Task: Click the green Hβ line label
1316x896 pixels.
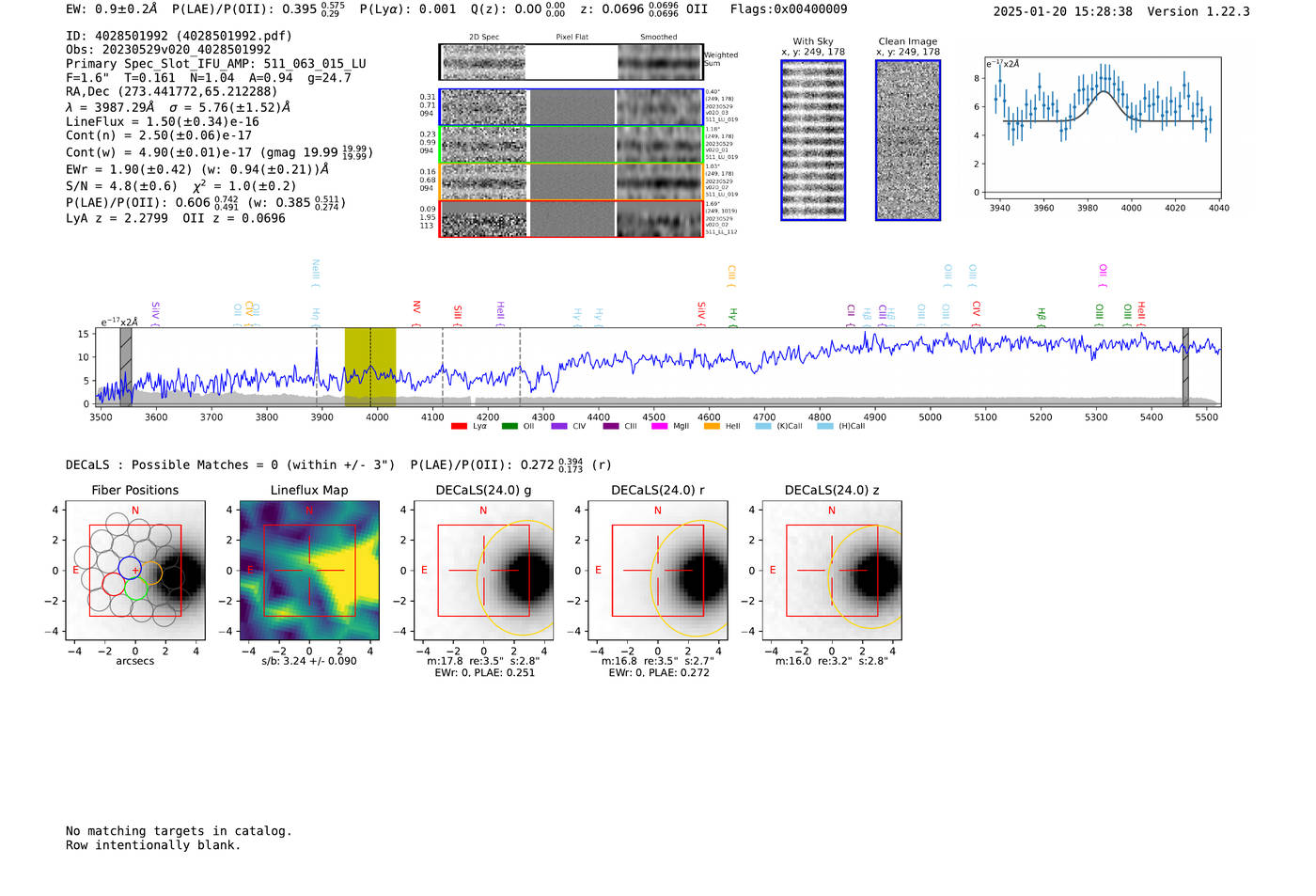Action: pos(1041,316)
